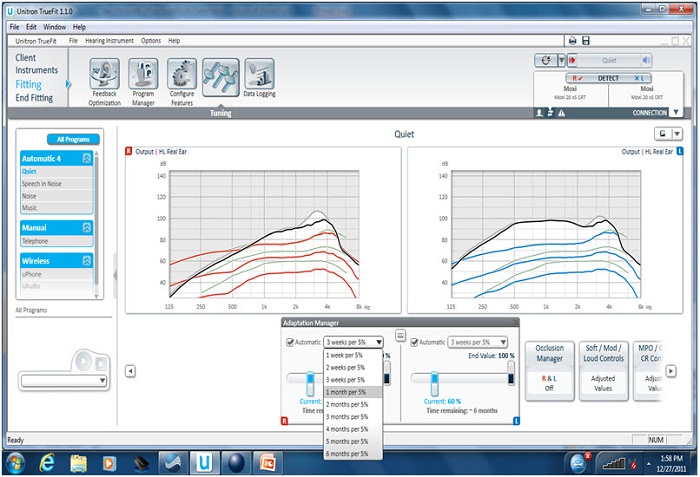Viewport: 700px width, 477px height.
Task: Click the print icon in the toolbar
Action: click(571, 40)
